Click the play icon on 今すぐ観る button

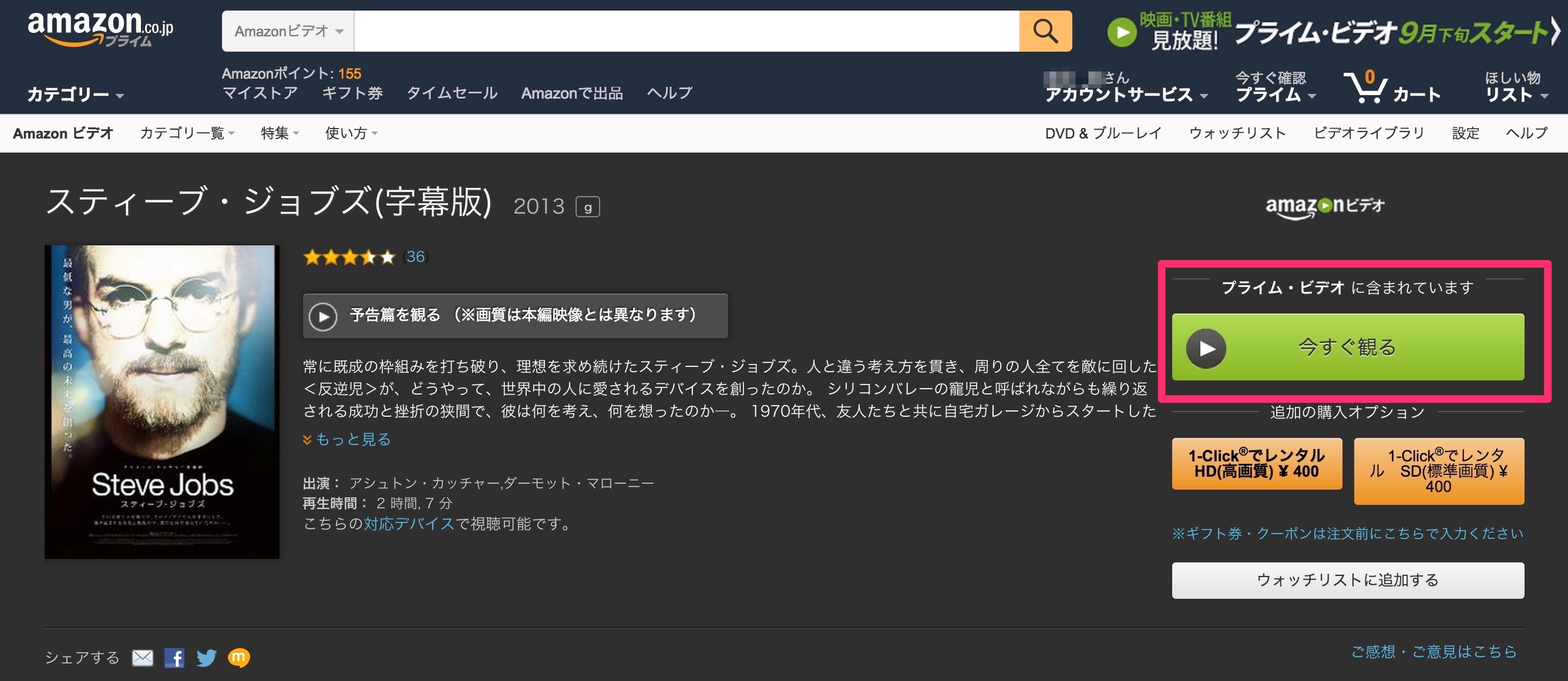[1206, 348]
